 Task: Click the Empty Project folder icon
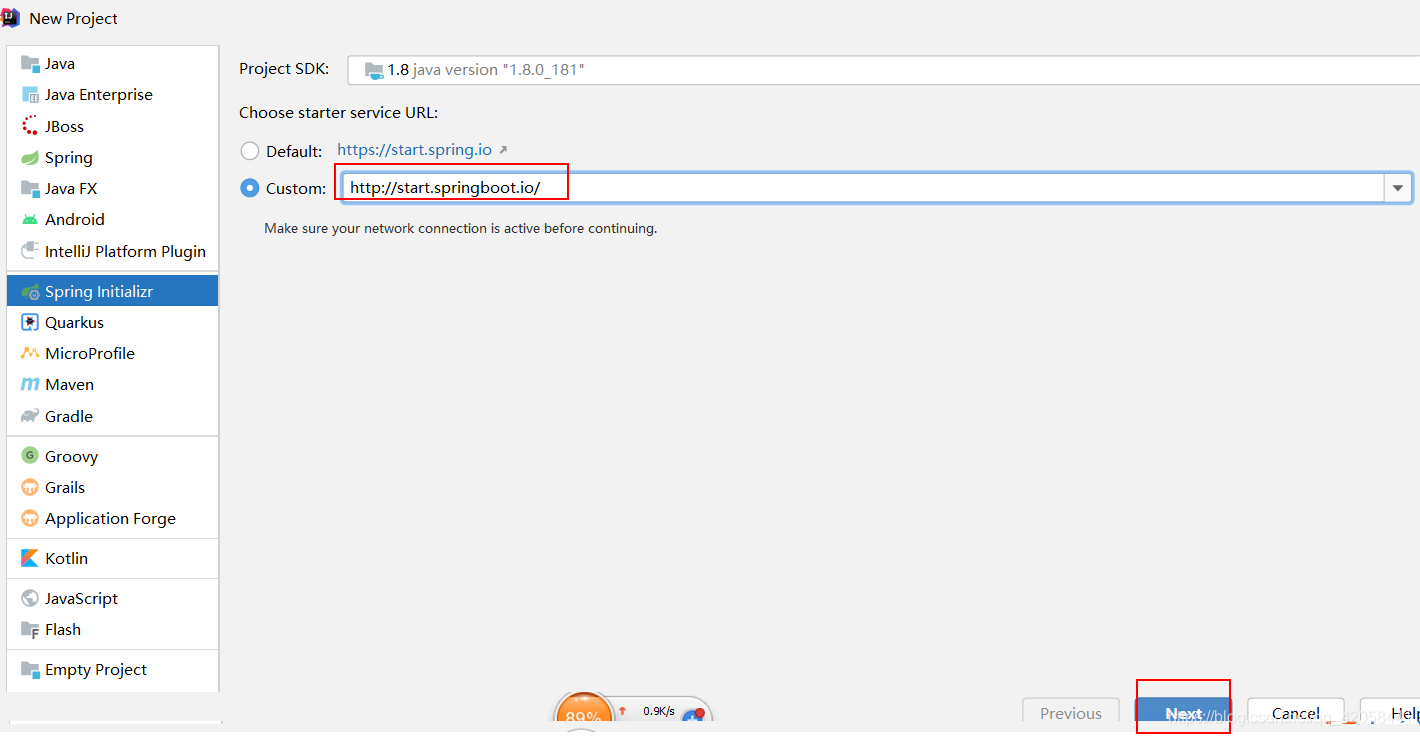coord(30,670)
